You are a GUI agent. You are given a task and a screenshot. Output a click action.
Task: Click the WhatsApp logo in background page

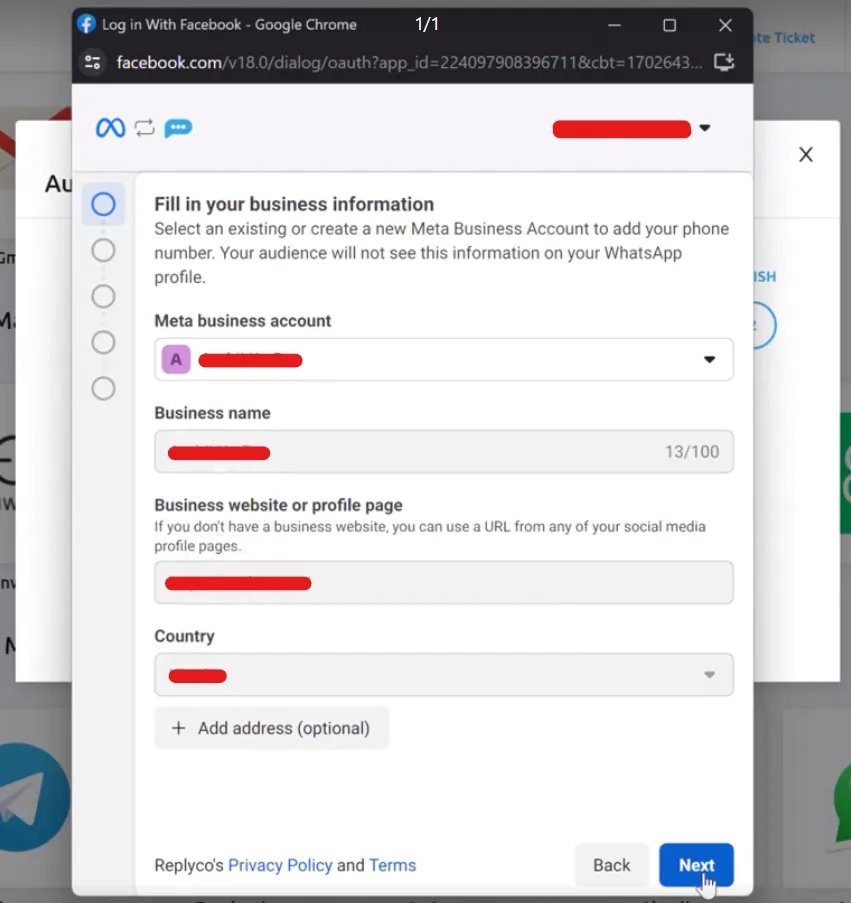[842, 799]
